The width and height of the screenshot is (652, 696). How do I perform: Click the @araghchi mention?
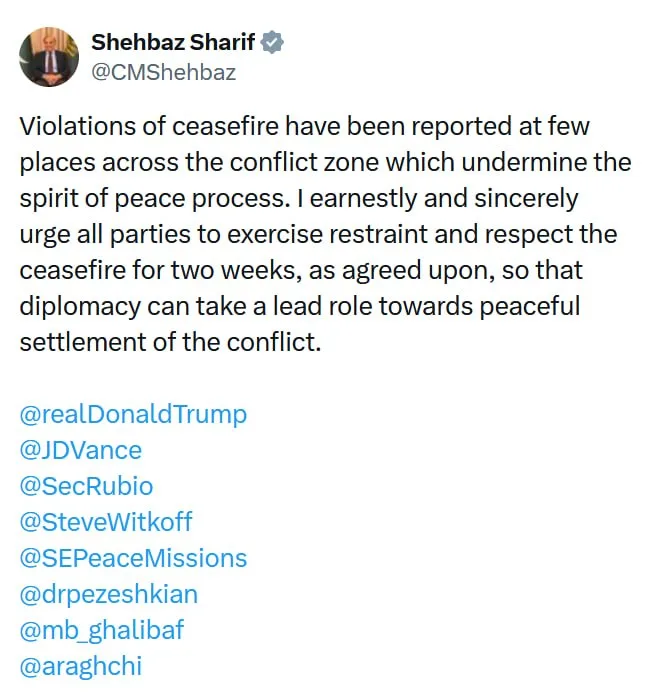pyautogui.click(x=81, y=666)
